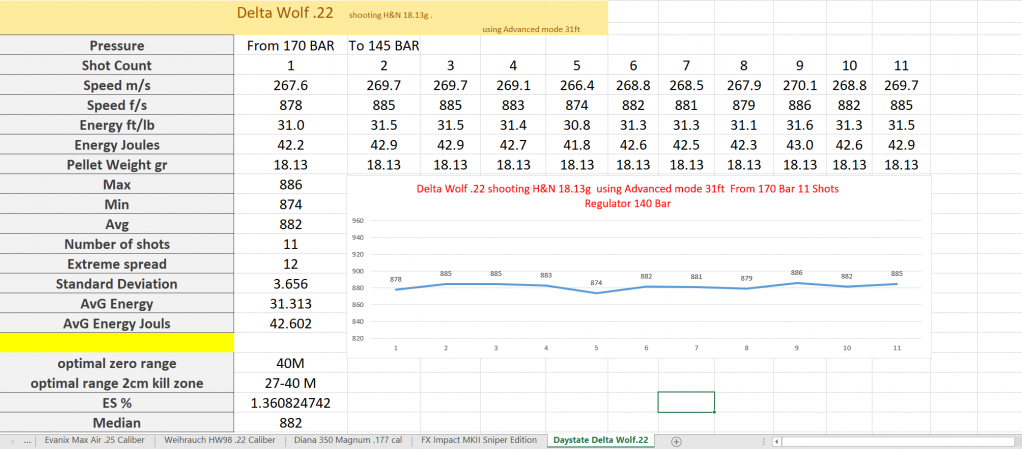This screenshot has height=449, width=1022.
Task: Click the 43.0 energy Joules cell
Action: [800, 145]
